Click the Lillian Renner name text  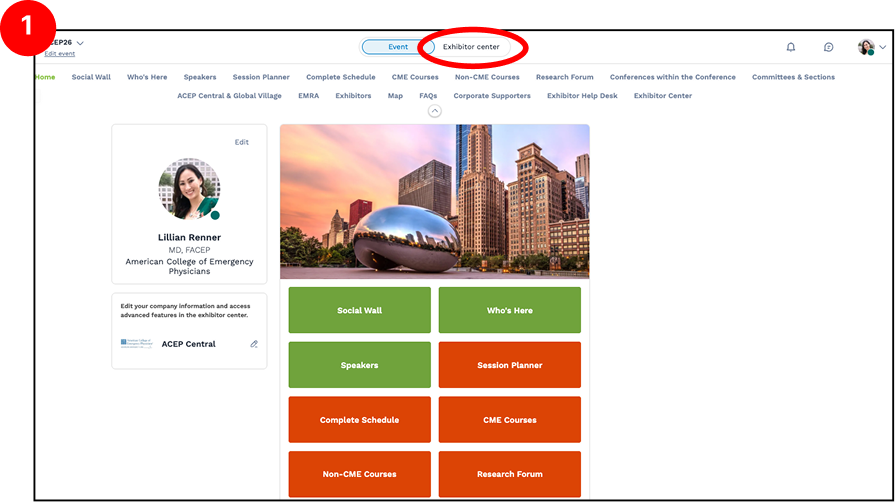pos(190,238)
